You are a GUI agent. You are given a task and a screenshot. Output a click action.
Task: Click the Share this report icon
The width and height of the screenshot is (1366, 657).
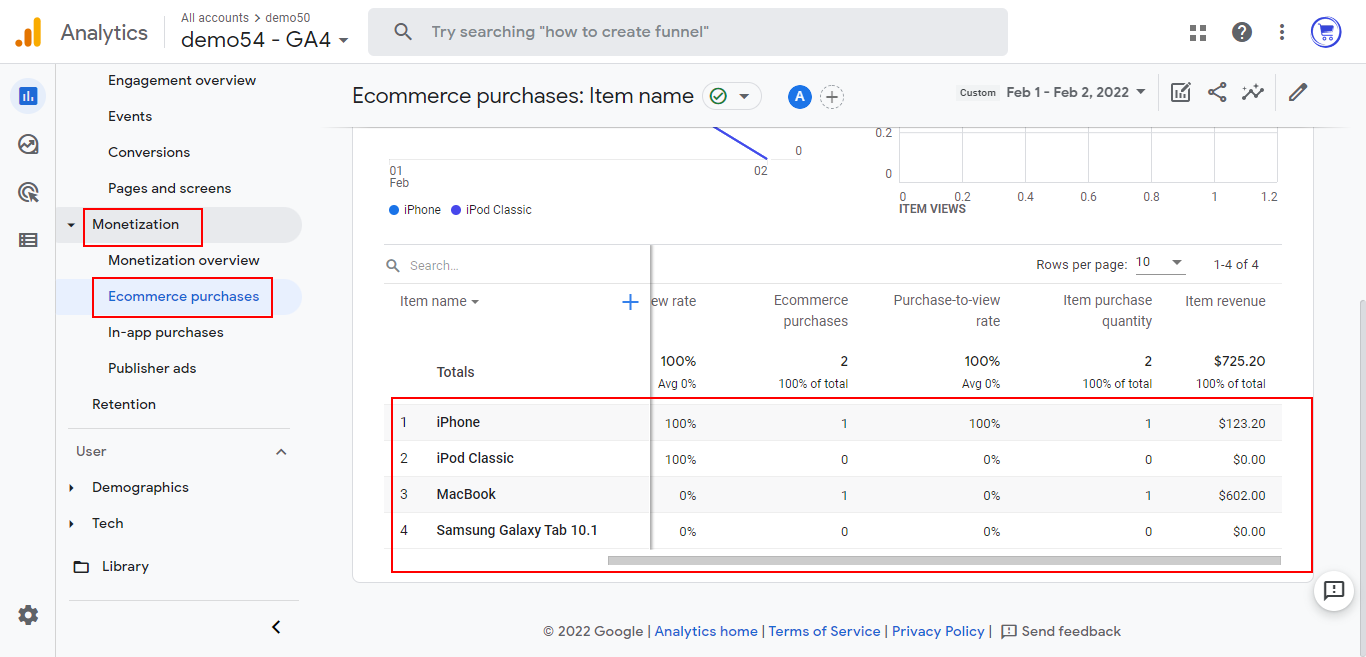(1217, 93)
